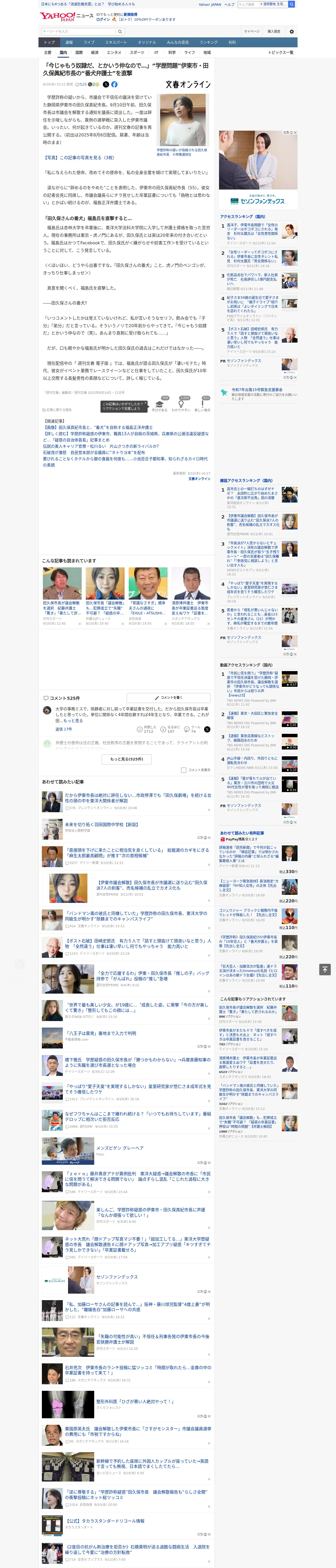Click the わかりやすい light bulb reaction

point(181,405)
